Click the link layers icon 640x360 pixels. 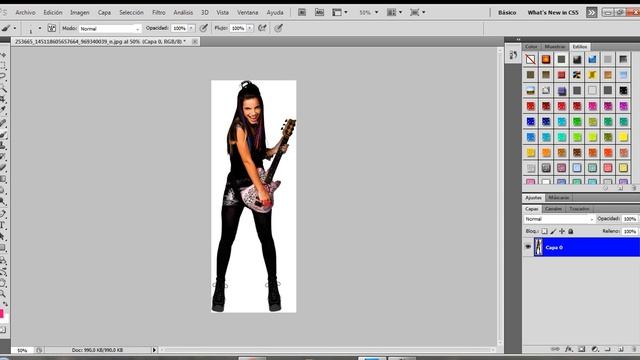pos(555,349)
